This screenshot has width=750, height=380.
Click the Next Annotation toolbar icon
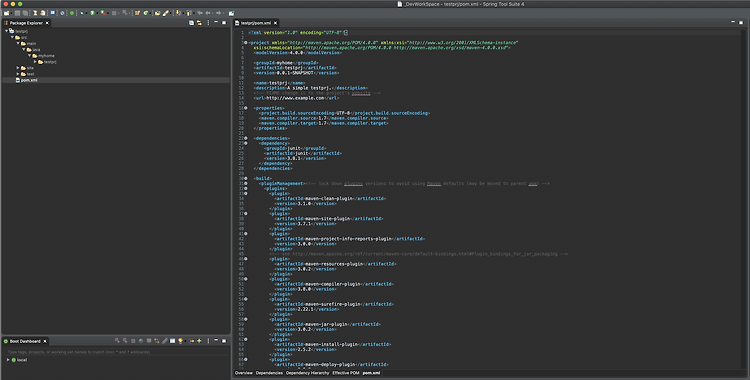[x=177, y=13]
